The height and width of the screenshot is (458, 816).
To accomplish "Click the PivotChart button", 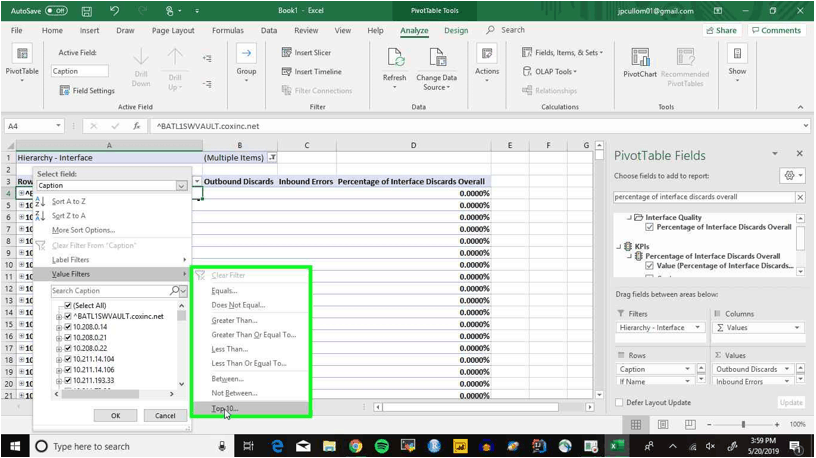I will pos(640,62).
